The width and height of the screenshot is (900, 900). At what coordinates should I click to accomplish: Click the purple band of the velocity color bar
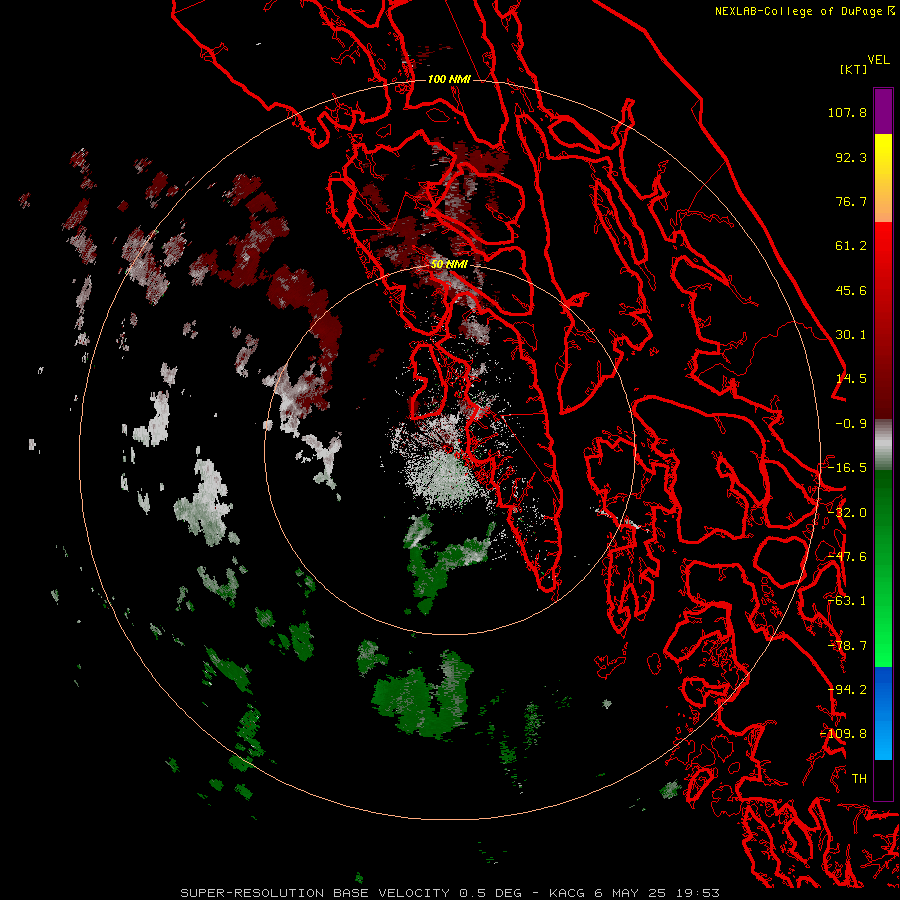click(883, 111)
